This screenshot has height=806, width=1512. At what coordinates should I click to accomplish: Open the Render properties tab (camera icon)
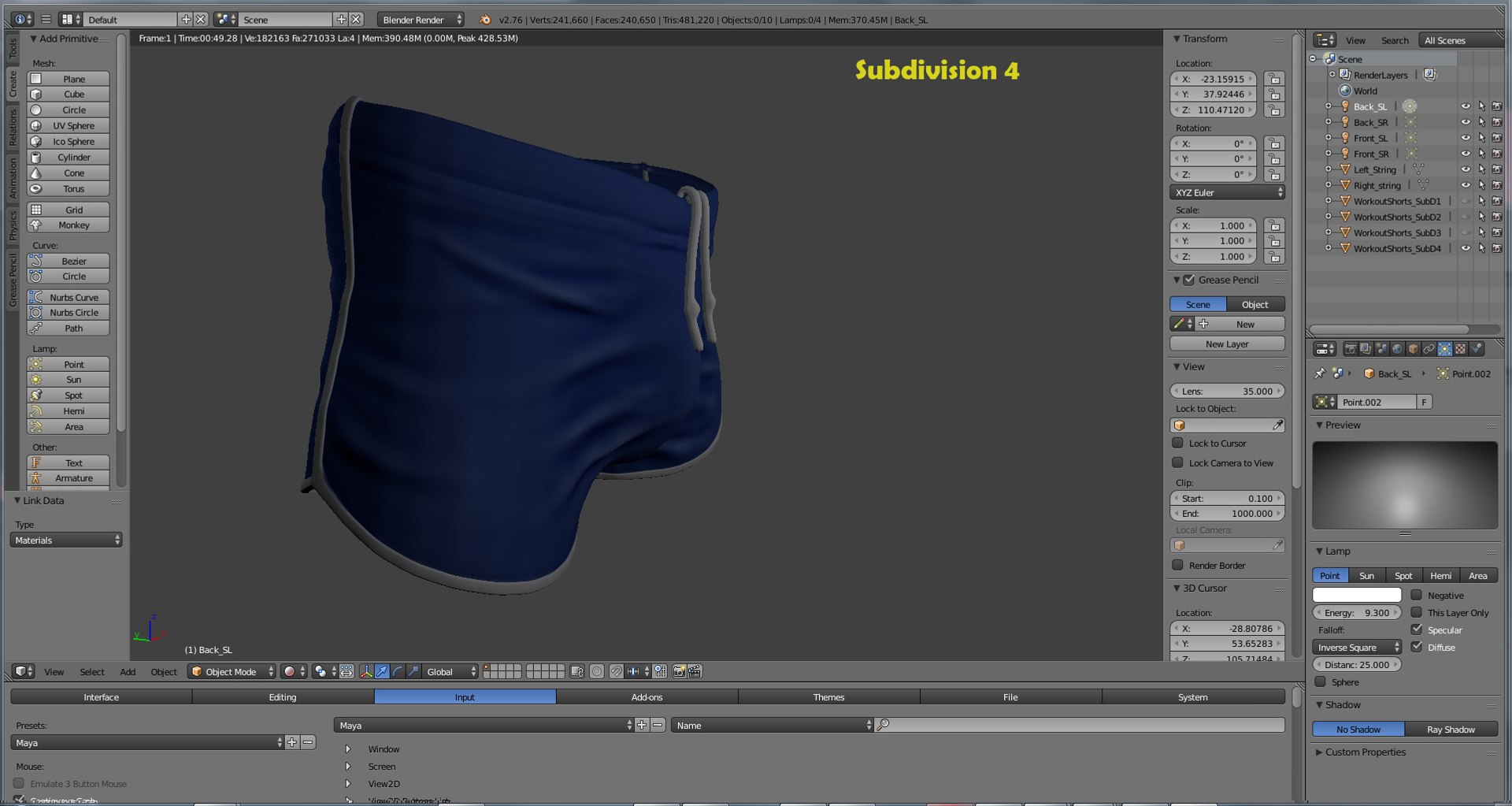[1350, 349]
